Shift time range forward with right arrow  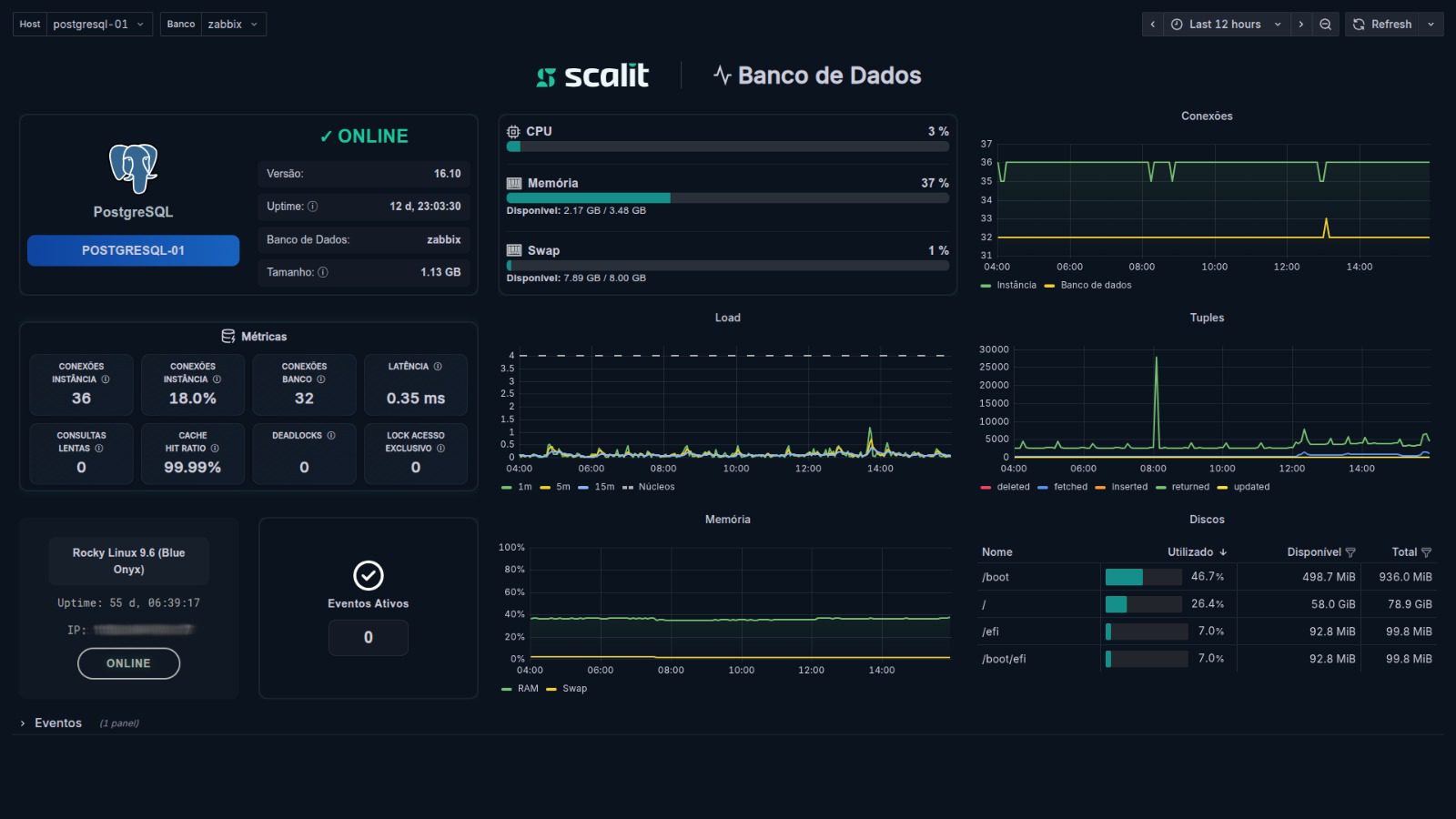point(1300,25)
